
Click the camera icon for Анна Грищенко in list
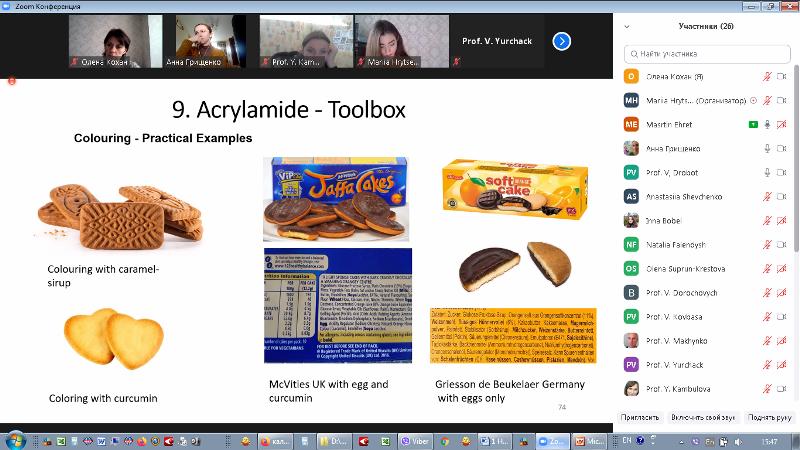(782, 148)
